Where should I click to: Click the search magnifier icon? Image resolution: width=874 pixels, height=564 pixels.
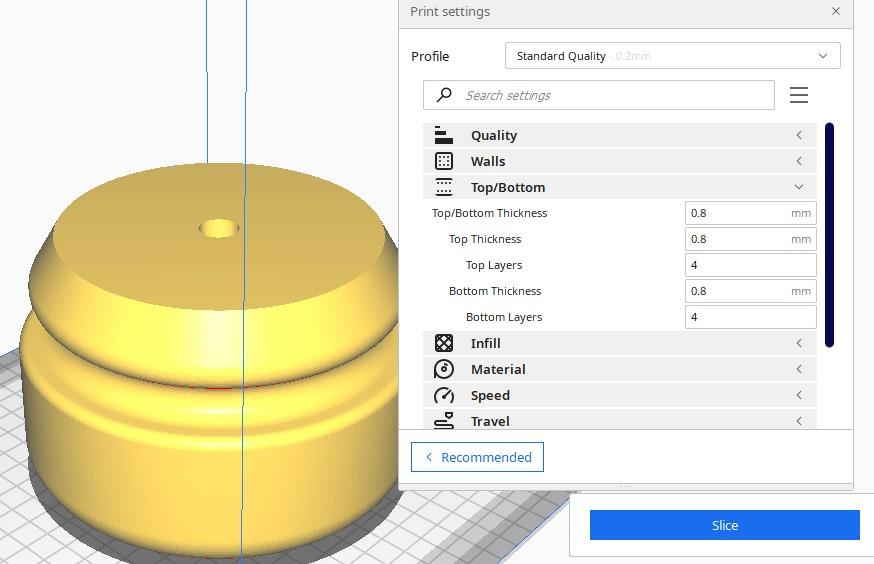coord(444,95)
